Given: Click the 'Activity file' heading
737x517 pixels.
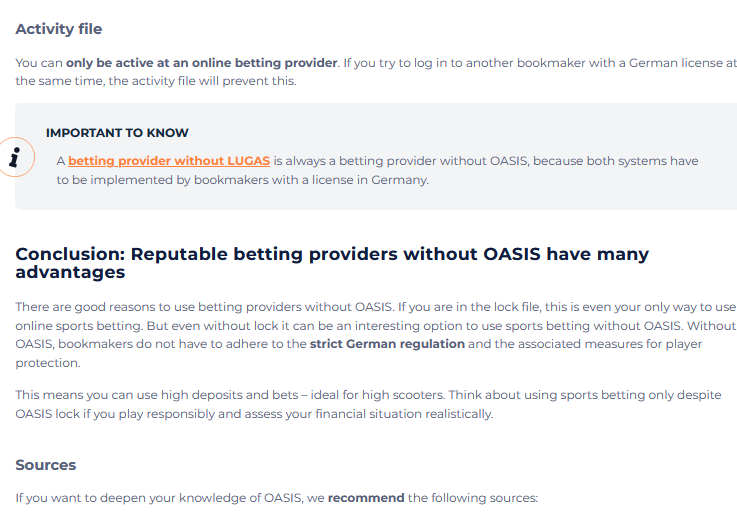Looking at the screenshot, I should pyautogui.click(x=59, y=29).
